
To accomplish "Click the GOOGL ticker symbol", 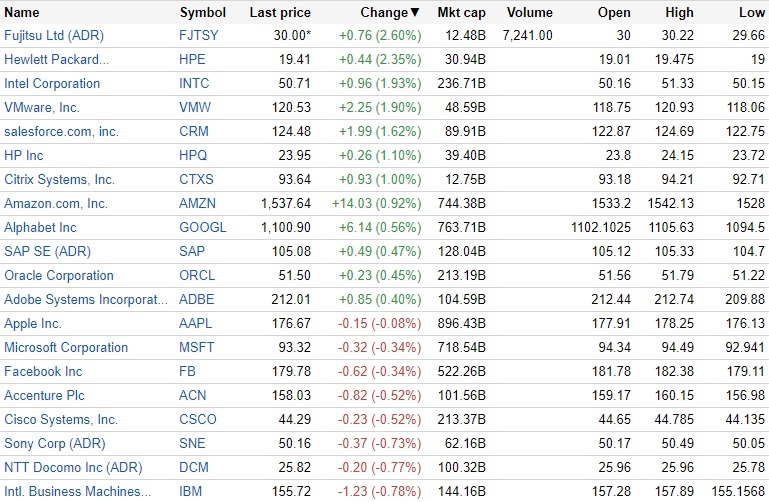I will coord(203,228).
